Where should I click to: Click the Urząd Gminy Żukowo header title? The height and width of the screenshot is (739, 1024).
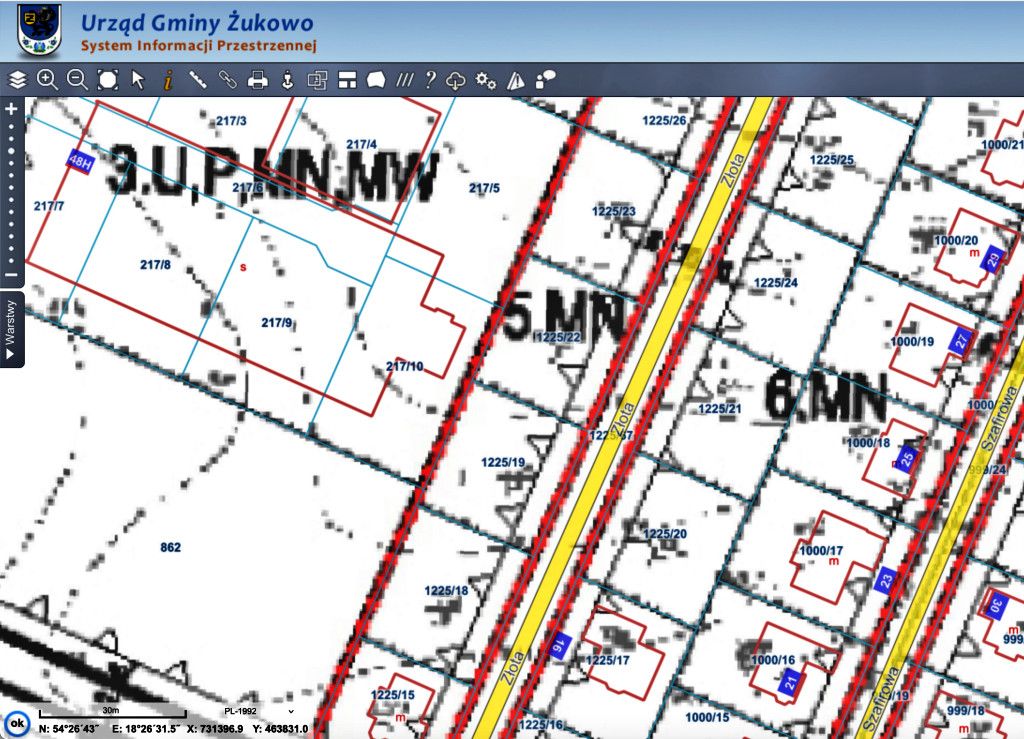click(196, 23)
